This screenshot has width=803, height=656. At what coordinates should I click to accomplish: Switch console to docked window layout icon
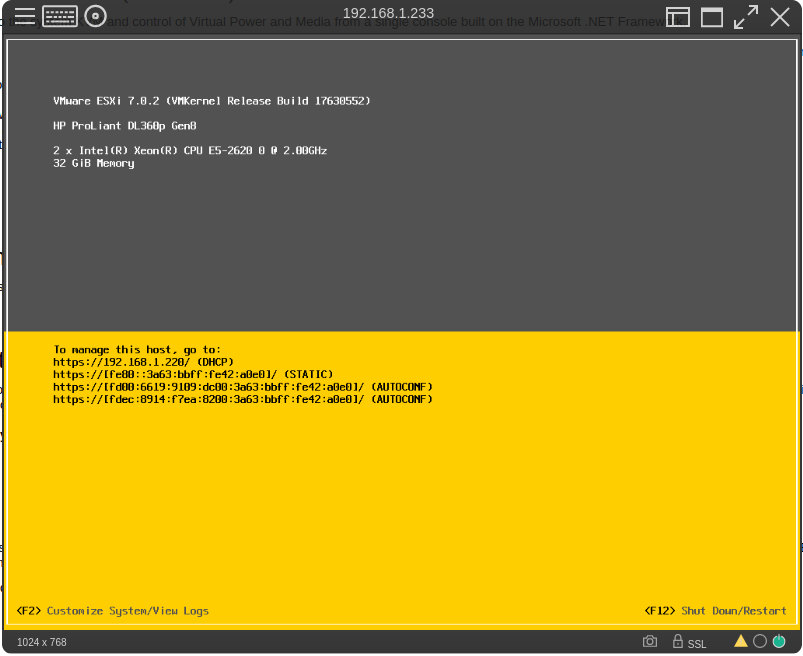pyautogui.click(x=678, y=17)
